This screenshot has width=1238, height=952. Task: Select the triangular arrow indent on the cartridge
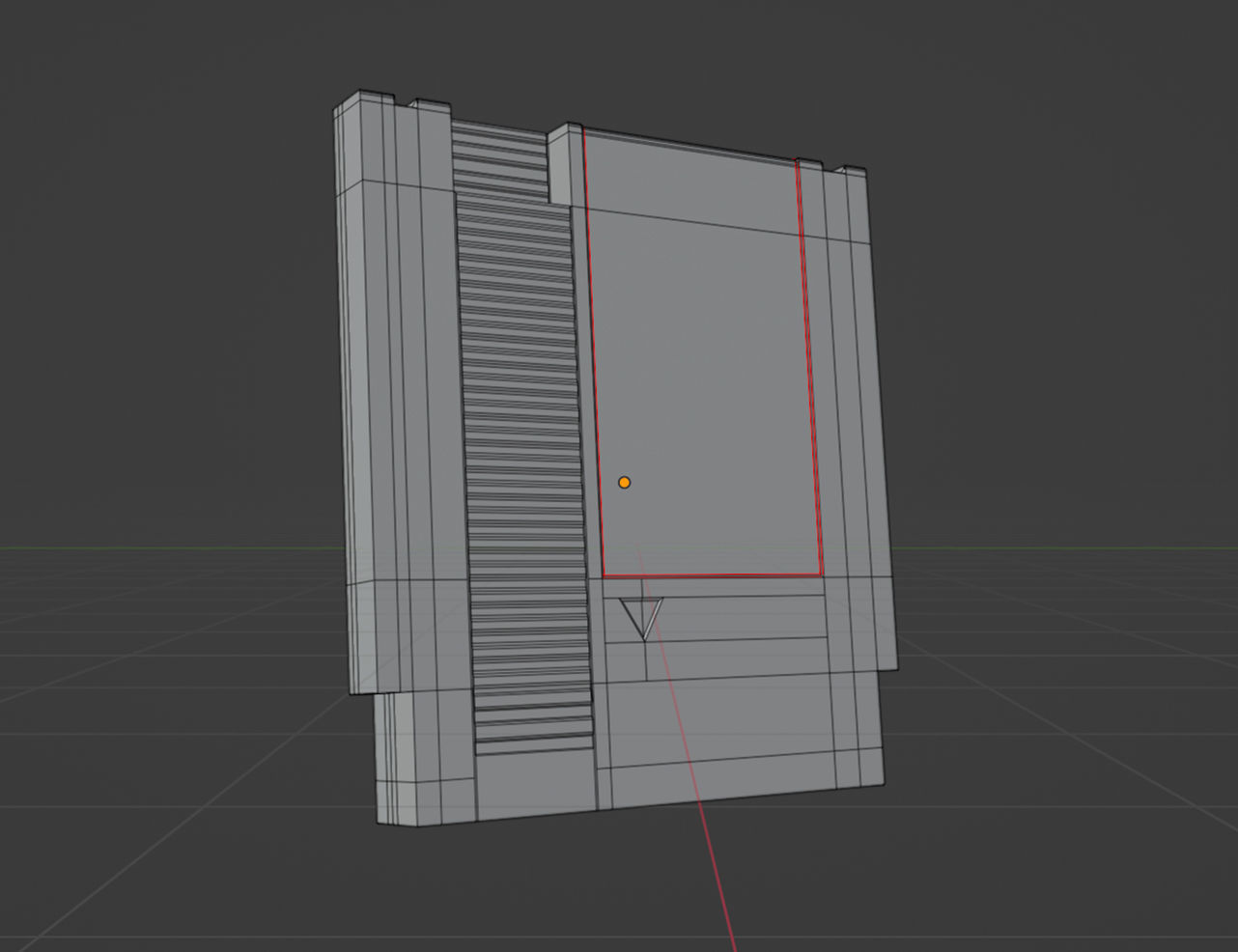[x=642, y=618]
